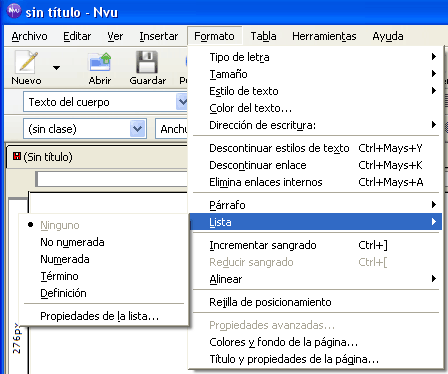Select Descontinuar enlace
This screenshot has width=448, height=374.
(x=315, y=165)
